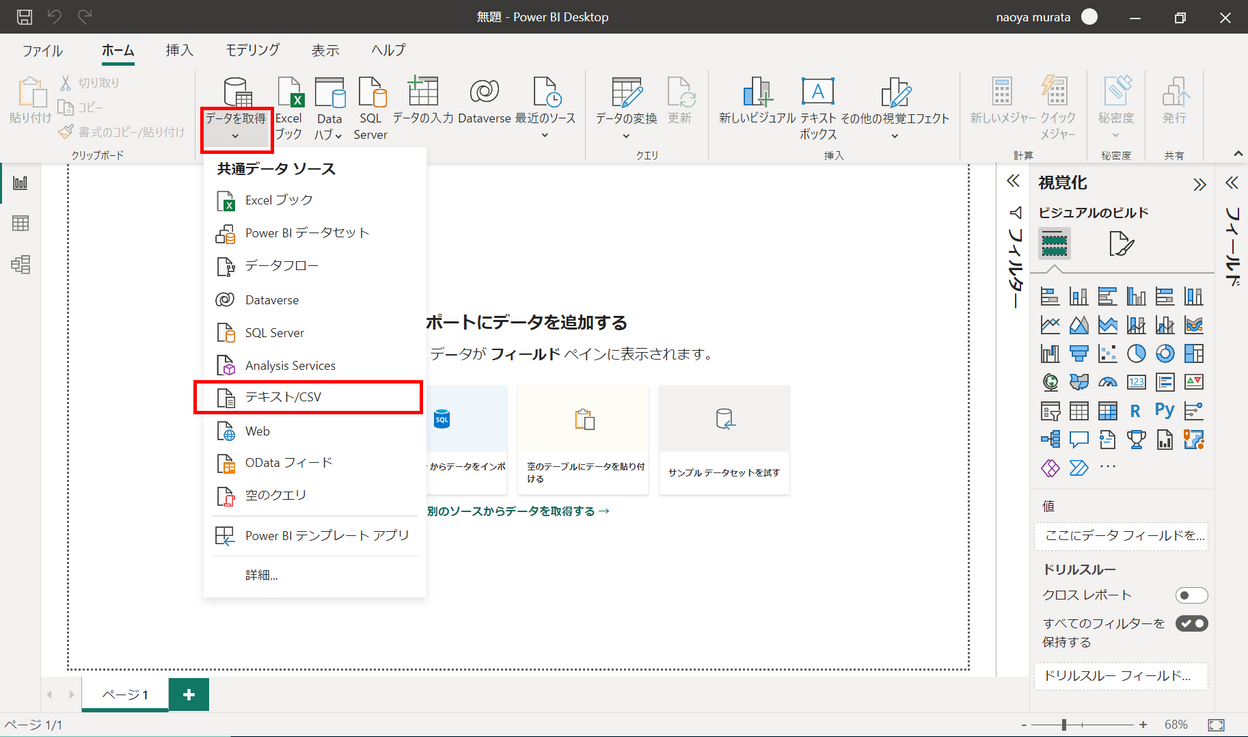Toggle the クロス レポート drillthrough switch
This screenshot has height=737, width=1248.
(1192, 596)
